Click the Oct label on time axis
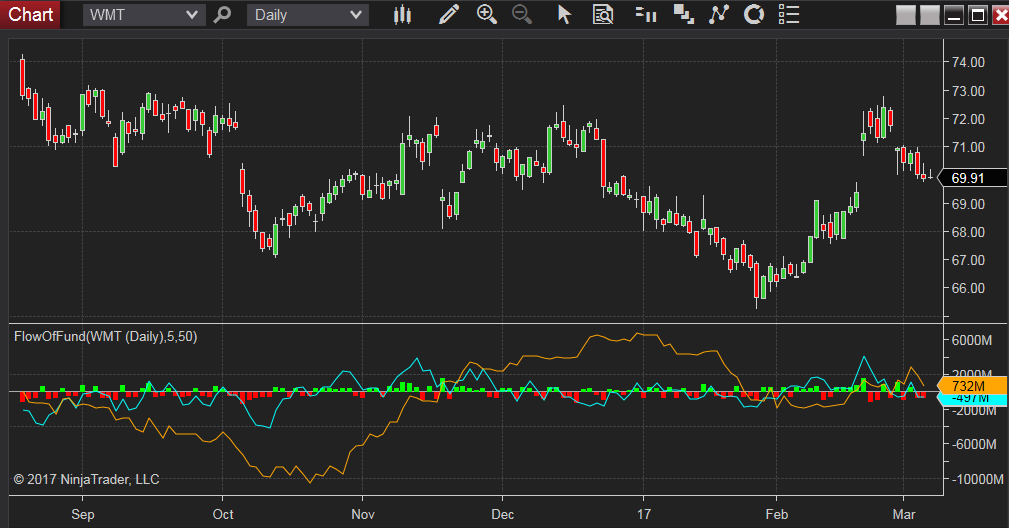The width and height of the screenshot is (1009, 528). pyautogui.click(x=223, y=514)
